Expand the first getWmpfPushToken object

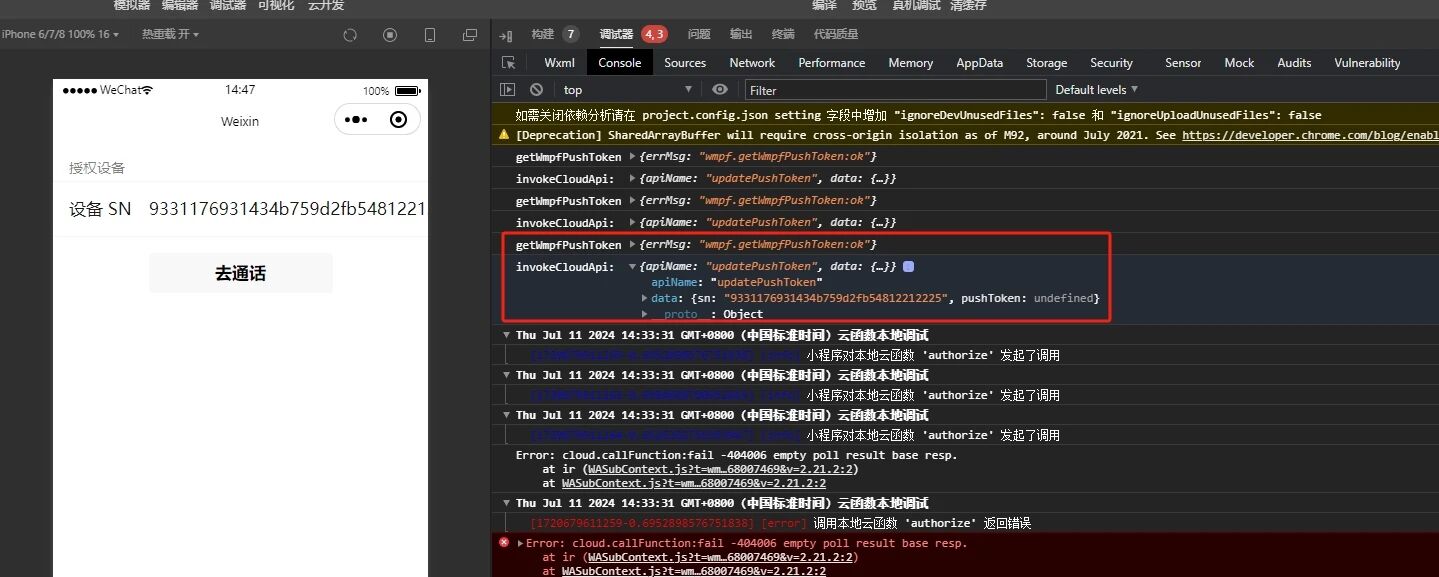pyautogui.click(x=631, y=157)
